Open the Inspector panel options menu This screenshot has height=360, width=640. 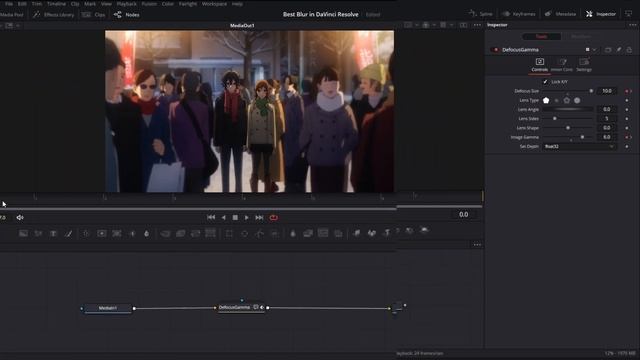point(632,25)
